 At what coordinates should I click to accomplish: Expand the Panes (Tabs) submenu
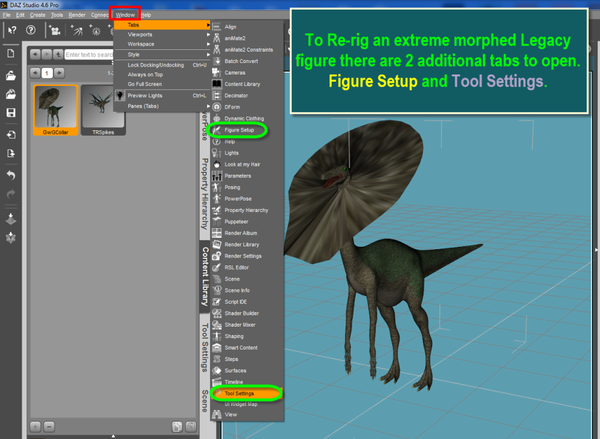pyautogui.click(x=162, y=106)
